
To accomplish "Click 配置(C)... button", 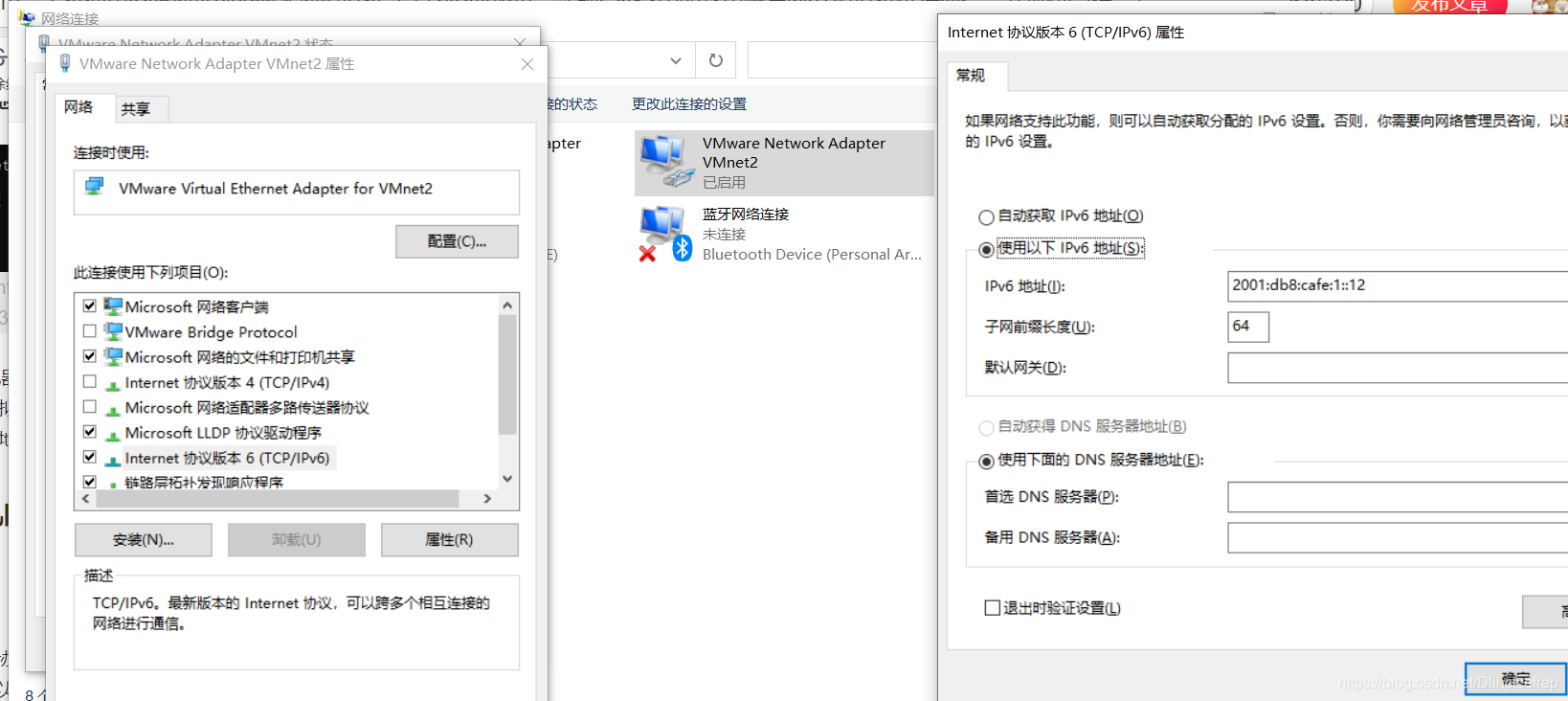I will (x=457, y=241).
